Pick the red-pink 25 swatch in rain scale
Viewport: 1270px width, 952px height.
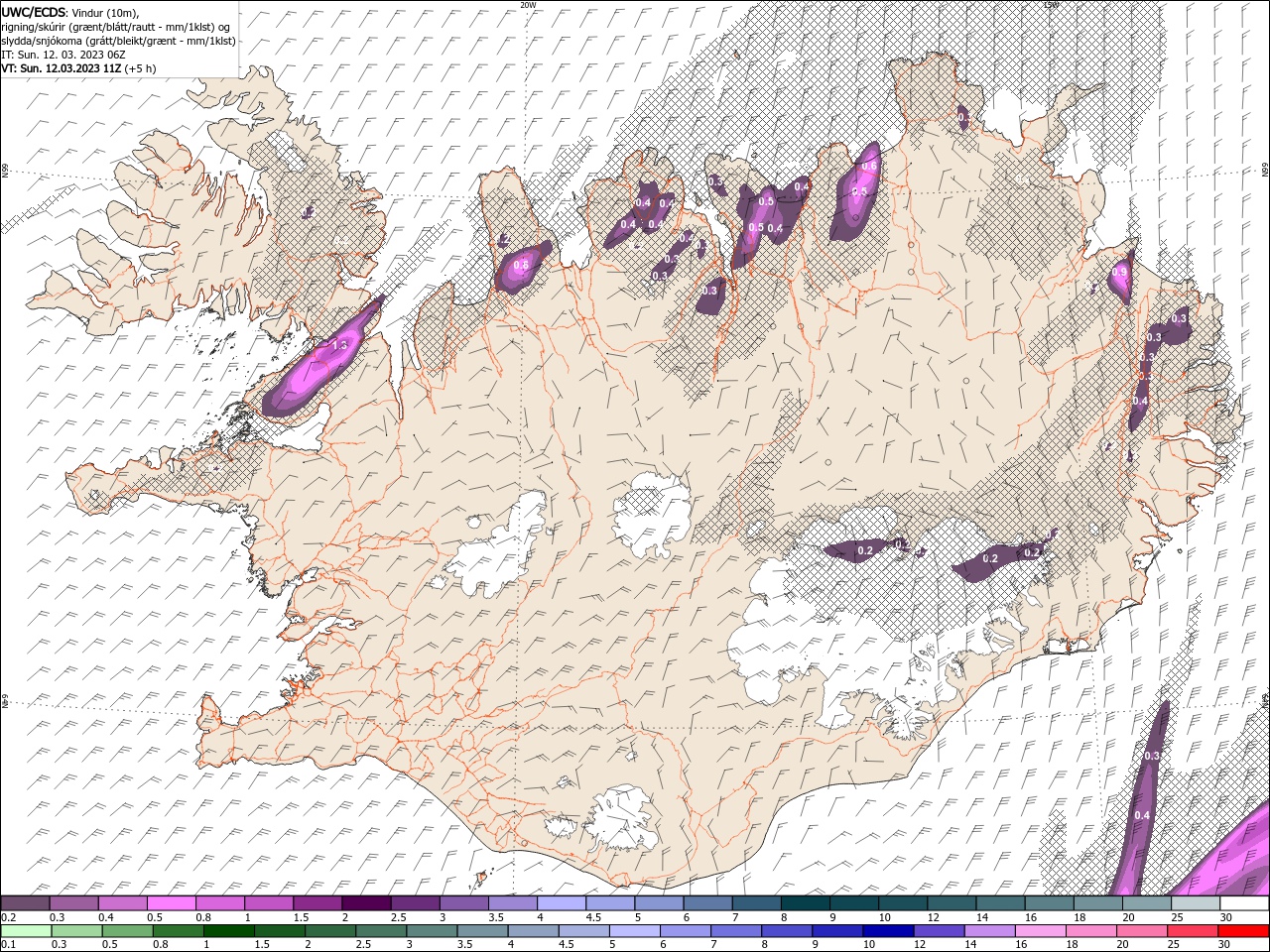point(1193,931)
